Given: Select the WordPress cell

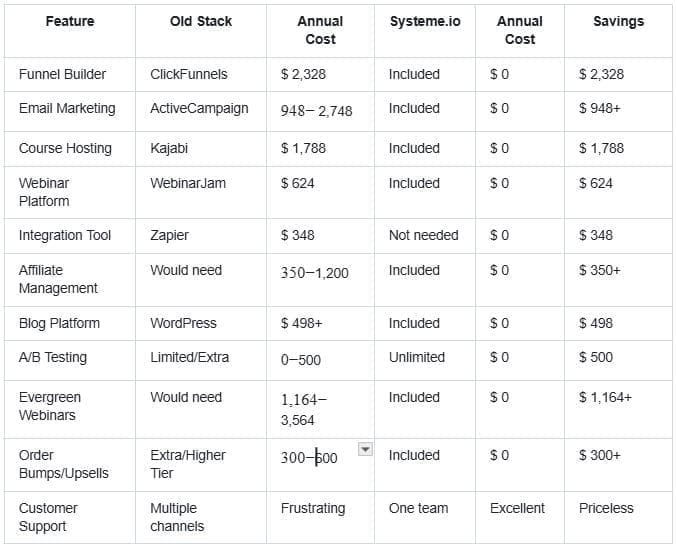Looking at the screenshot, I should click(183, 323).
